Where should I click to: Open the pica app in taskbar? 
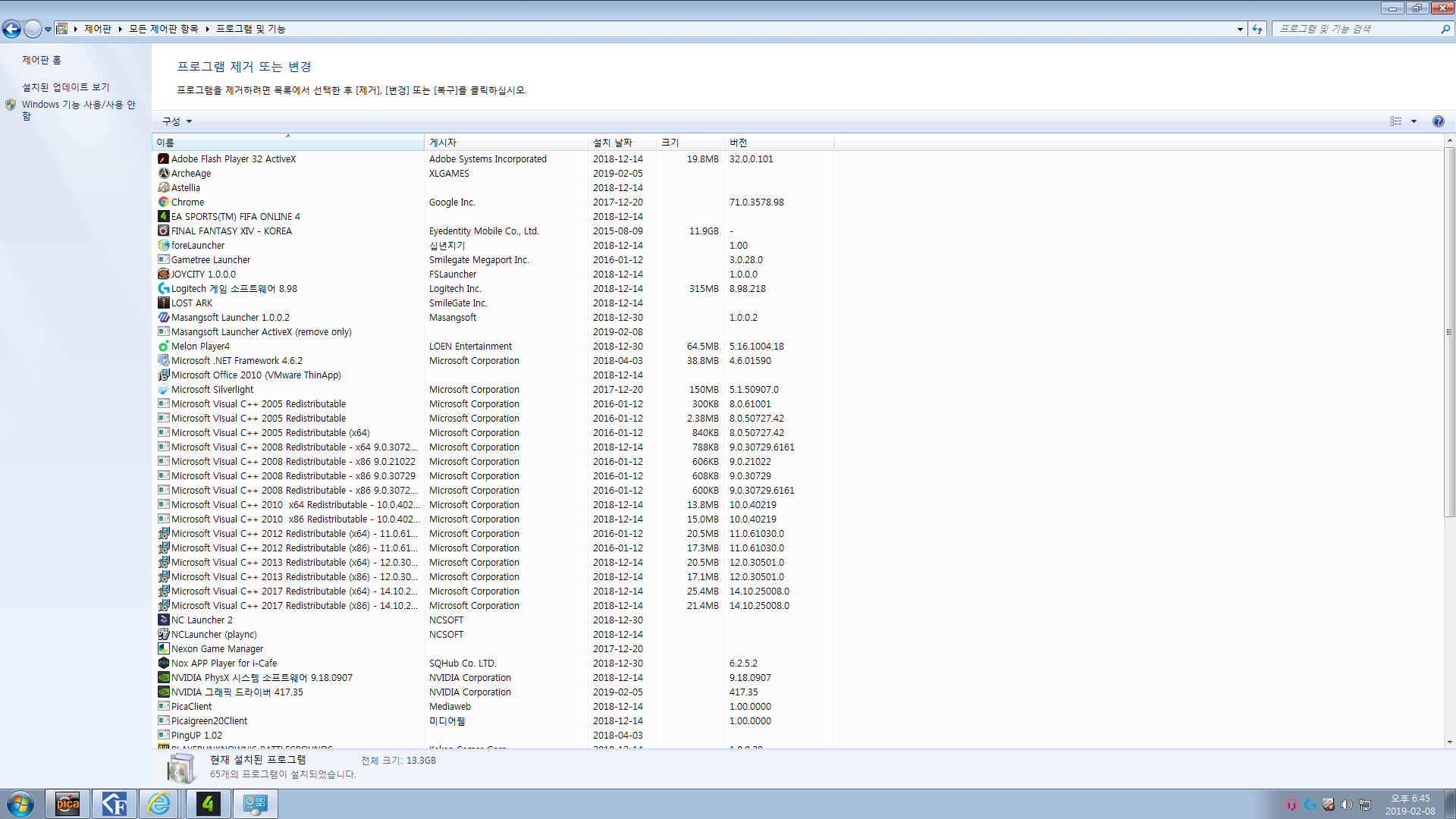click(67, 804)
